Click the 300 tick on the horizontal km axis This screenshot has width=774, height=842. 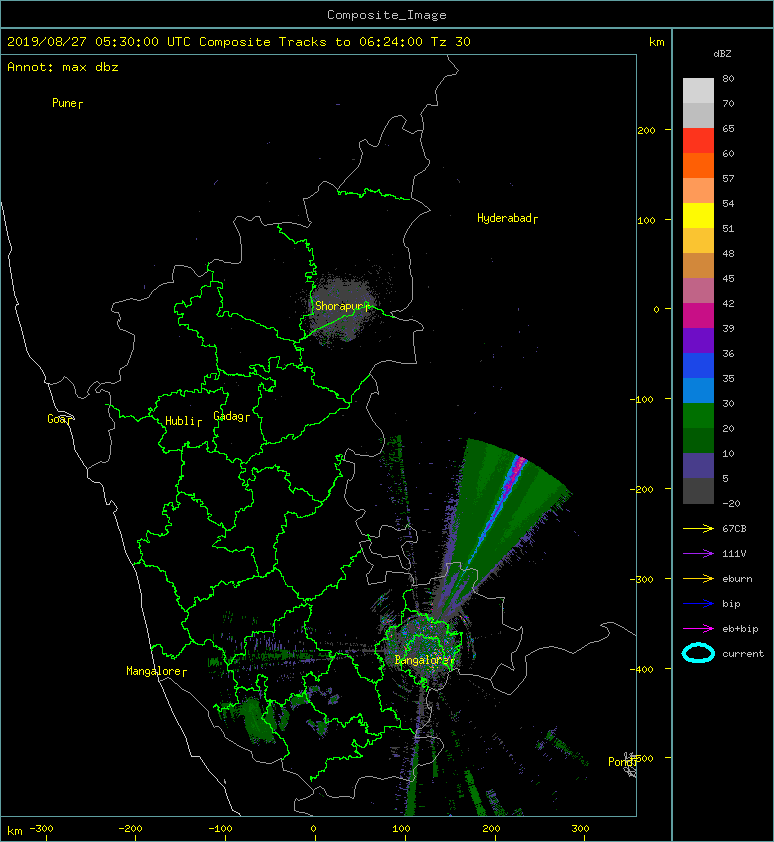click(x=580, y=829)
